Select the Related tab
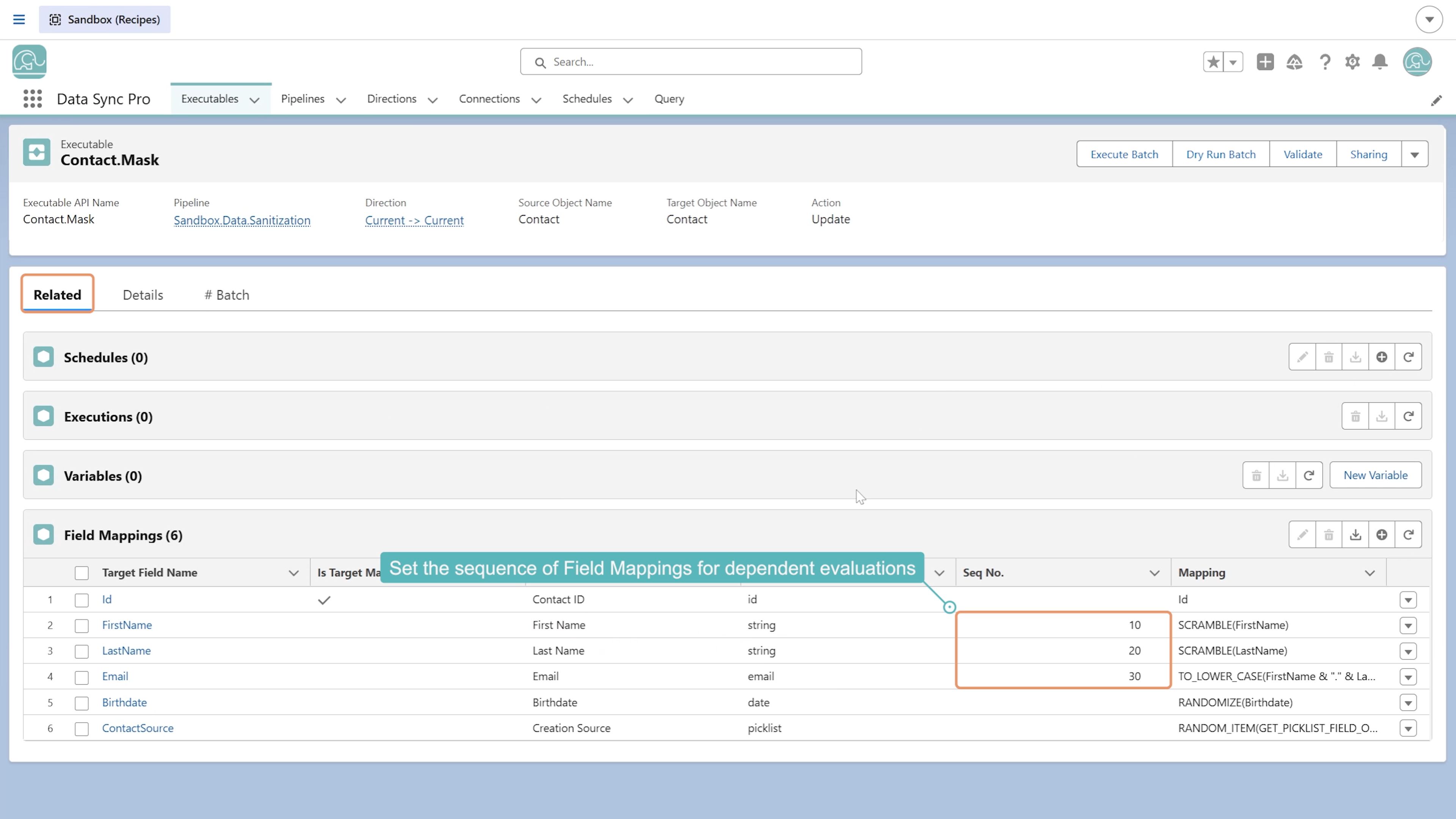Screen dimensions: 1456x819 coord(57,295)
